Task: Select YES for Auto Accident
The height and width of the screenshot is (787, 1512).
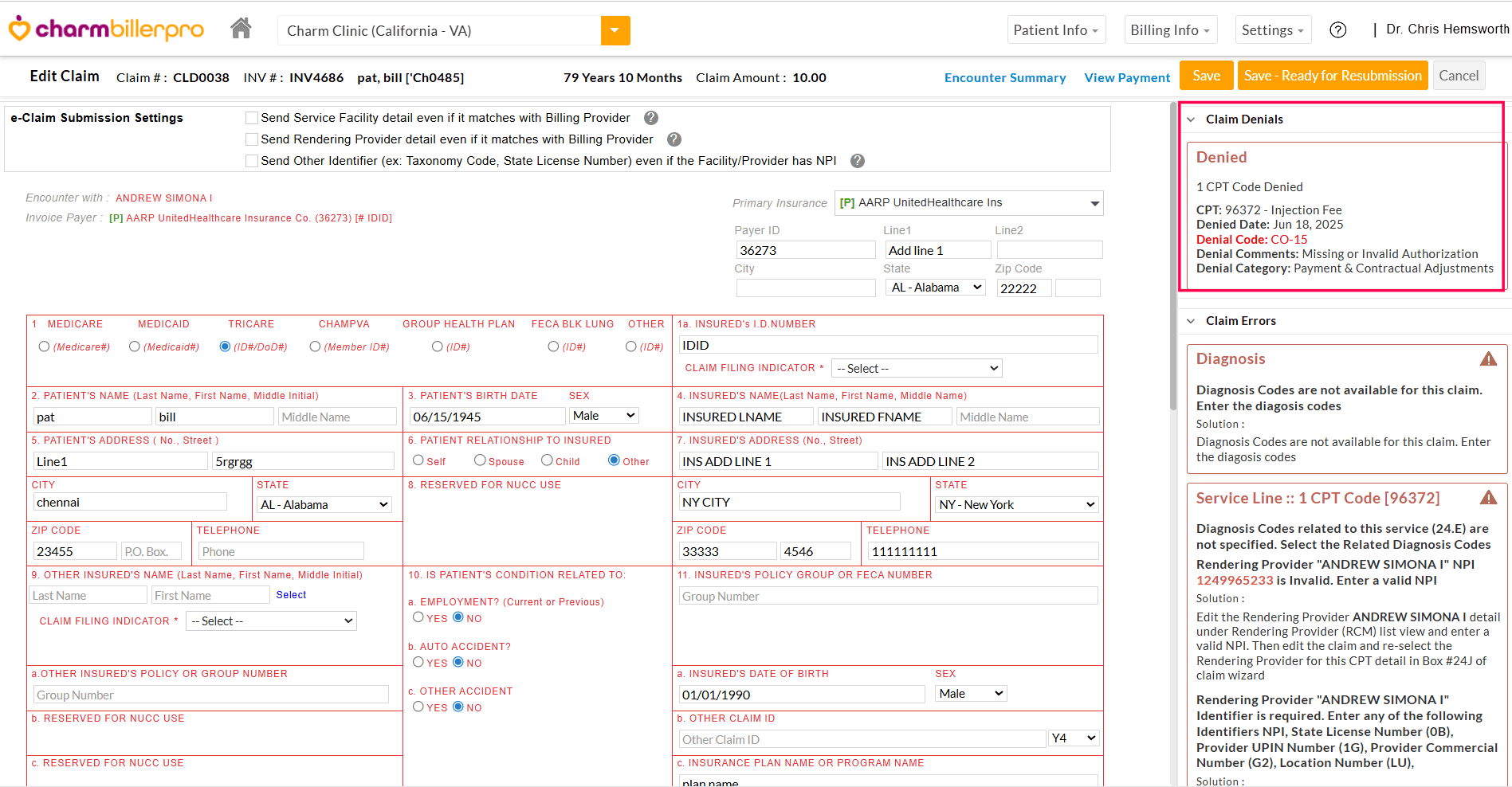Action: click(418, 662)
